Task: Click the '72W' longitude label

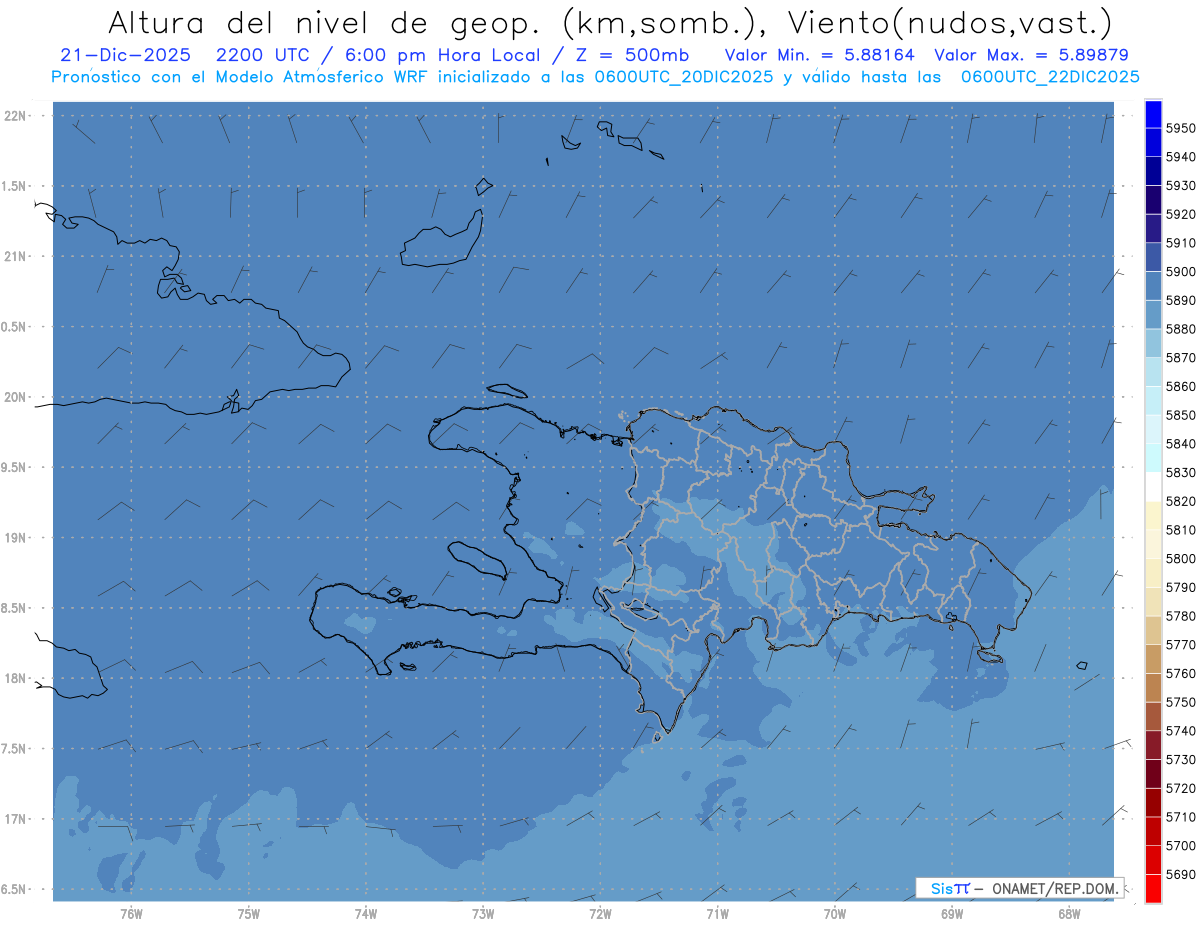Action: 600,913
